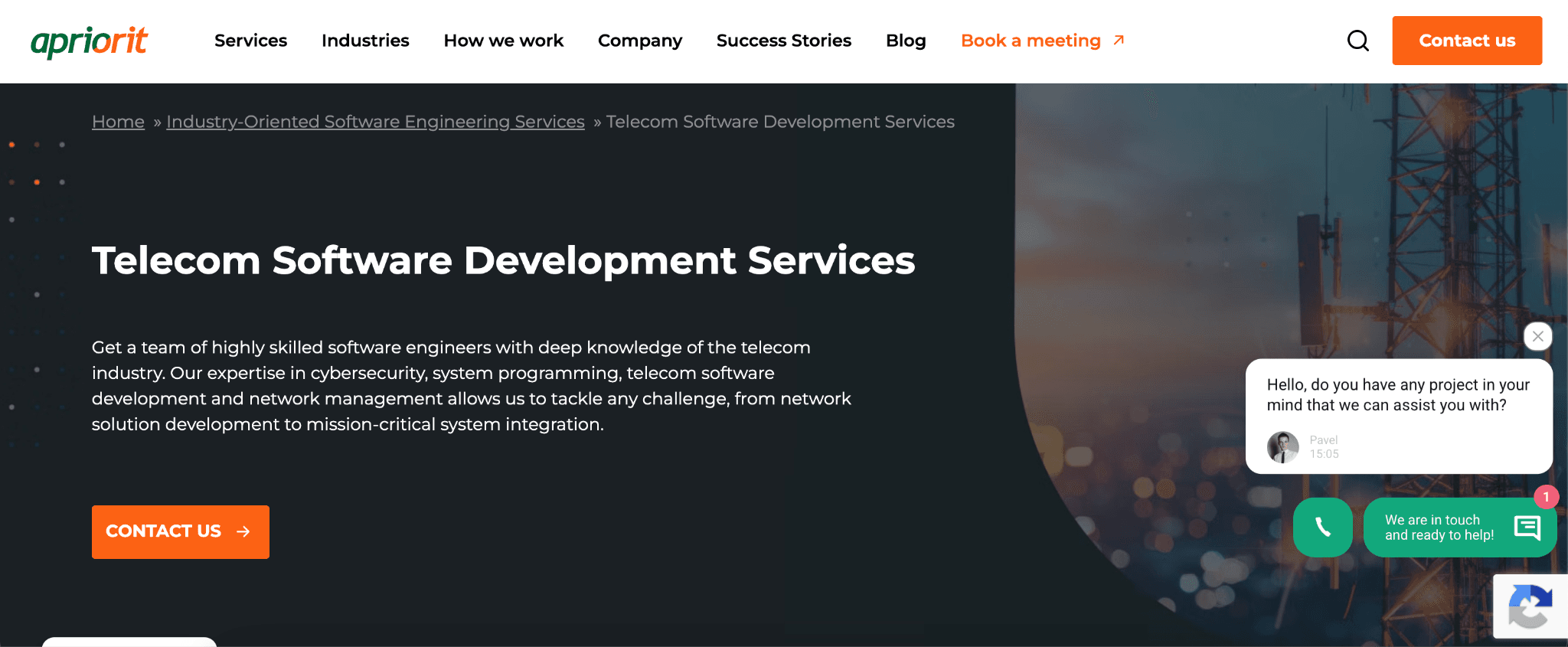The width and height of the screenshot is (1568, 647).
Task: Click Pavel's avatar in chat bubble
Action: 1283,447
